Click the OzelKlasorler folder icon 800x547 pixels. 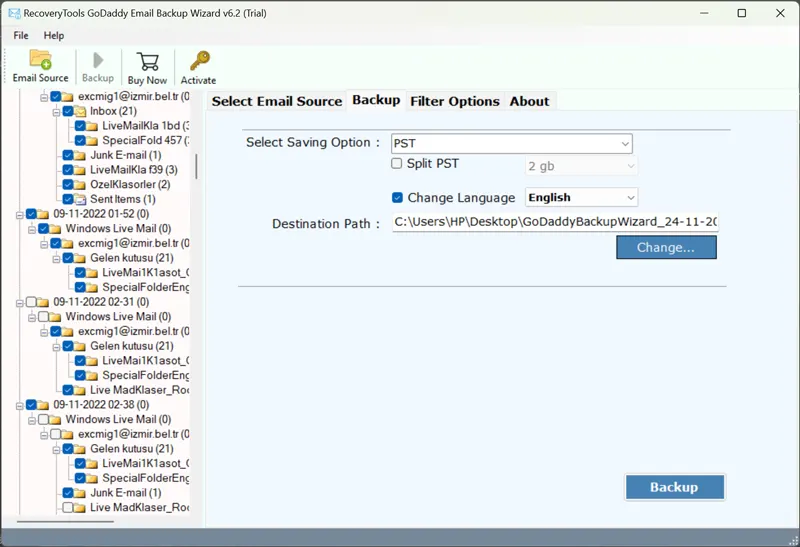point(80,185)
